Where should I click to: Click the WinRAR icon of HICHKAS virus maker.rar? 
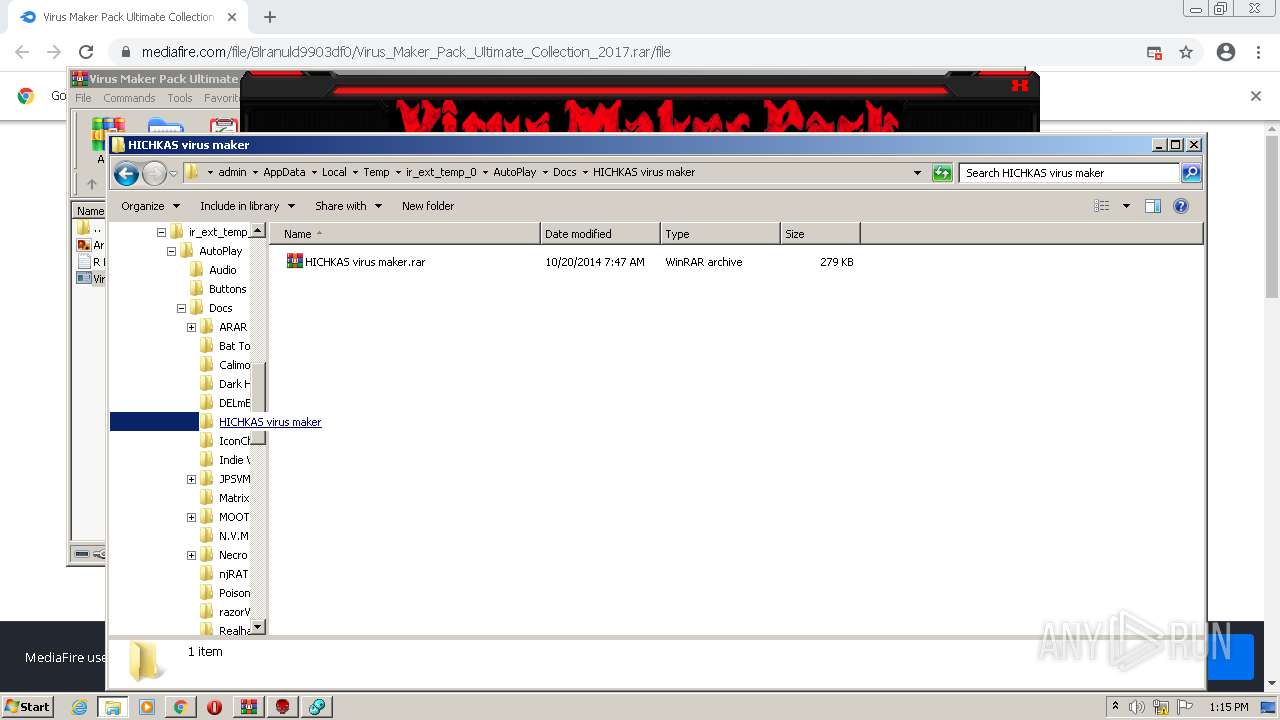pos(295,262)
